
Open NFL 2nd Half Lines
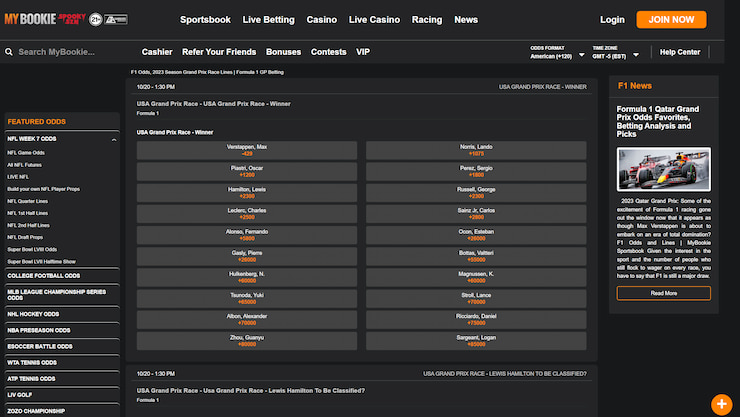(x=28, y=225)
